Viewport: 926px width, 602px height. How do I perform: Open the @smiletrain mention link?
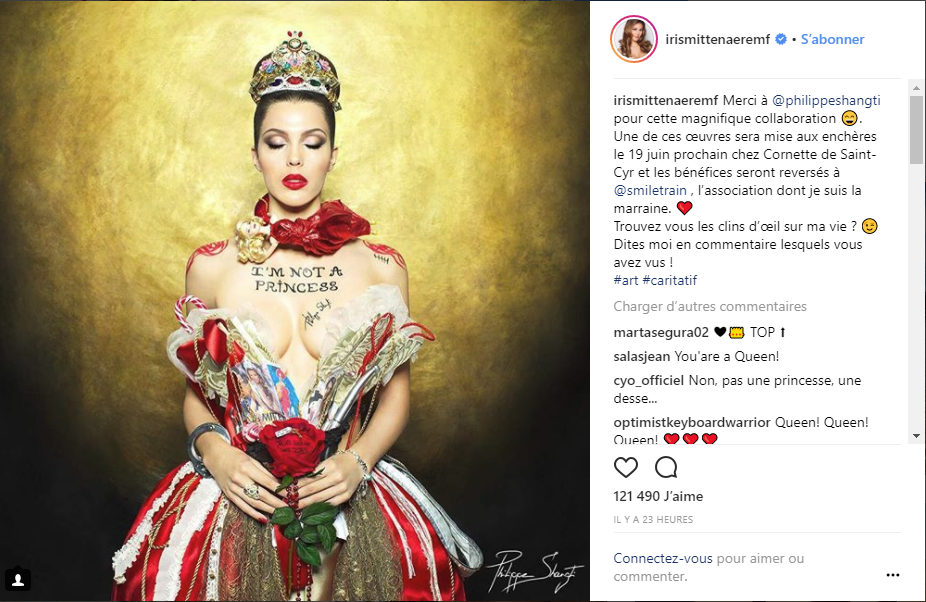point(650,190)
